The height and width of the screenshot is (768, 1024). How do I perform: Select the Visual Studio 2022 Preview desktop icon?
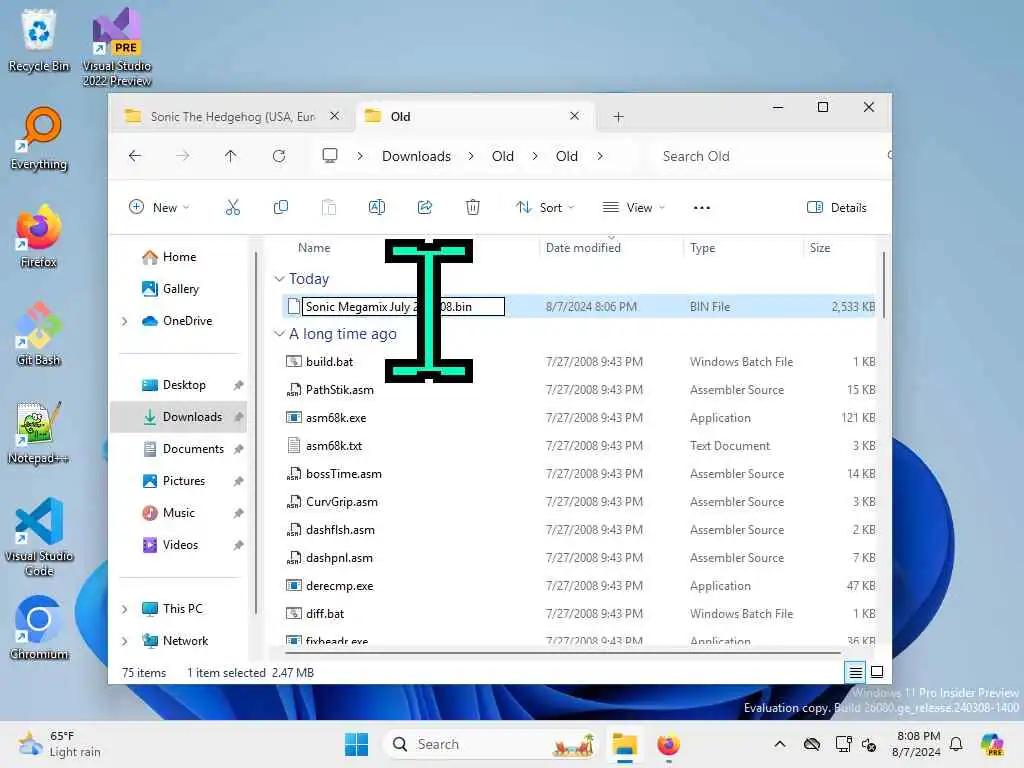117,47
